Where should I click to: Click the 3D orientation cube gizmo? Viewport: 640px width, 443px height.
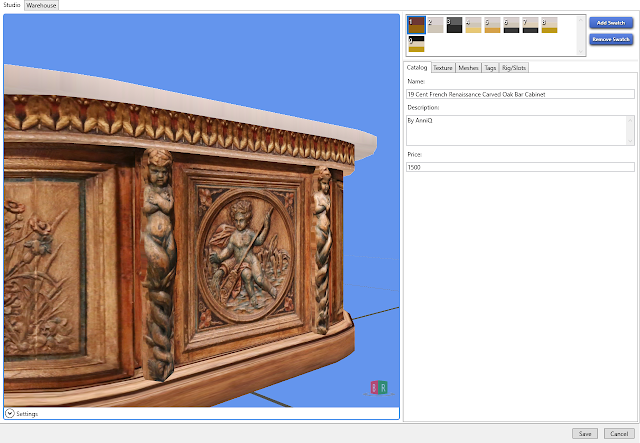point(379,387)
